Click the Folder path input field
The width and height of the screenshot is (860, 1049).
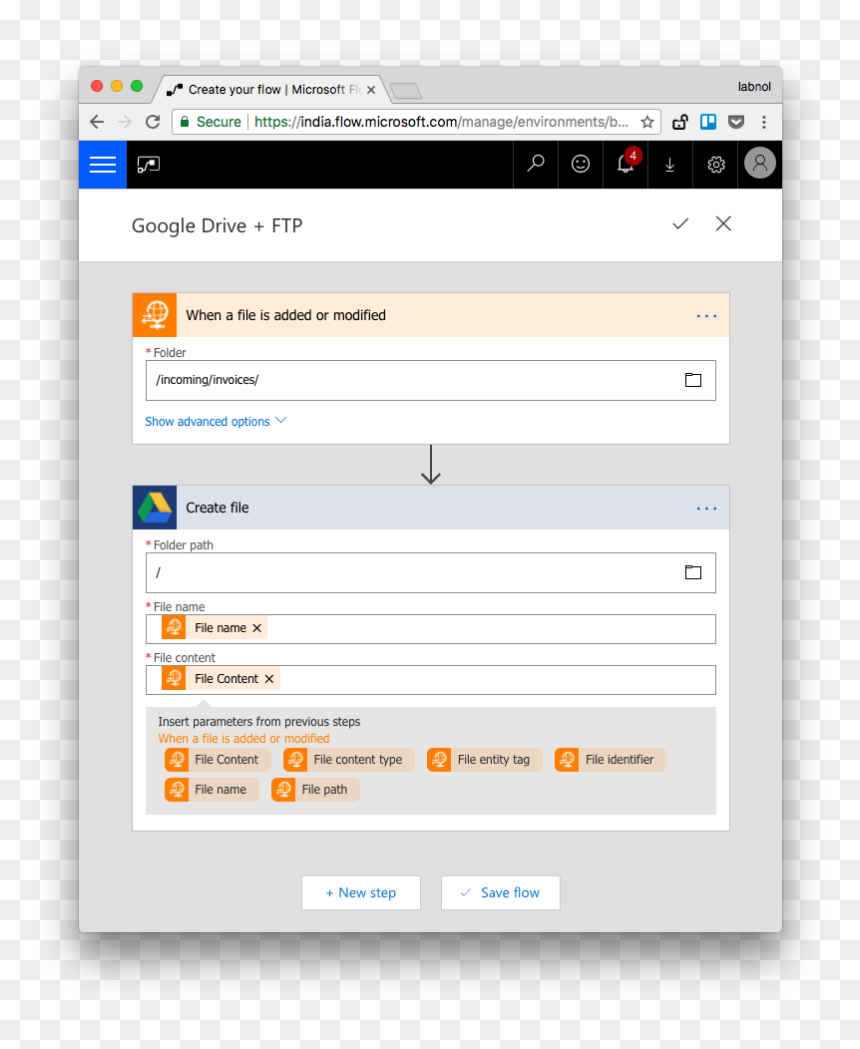click(430, 572)
